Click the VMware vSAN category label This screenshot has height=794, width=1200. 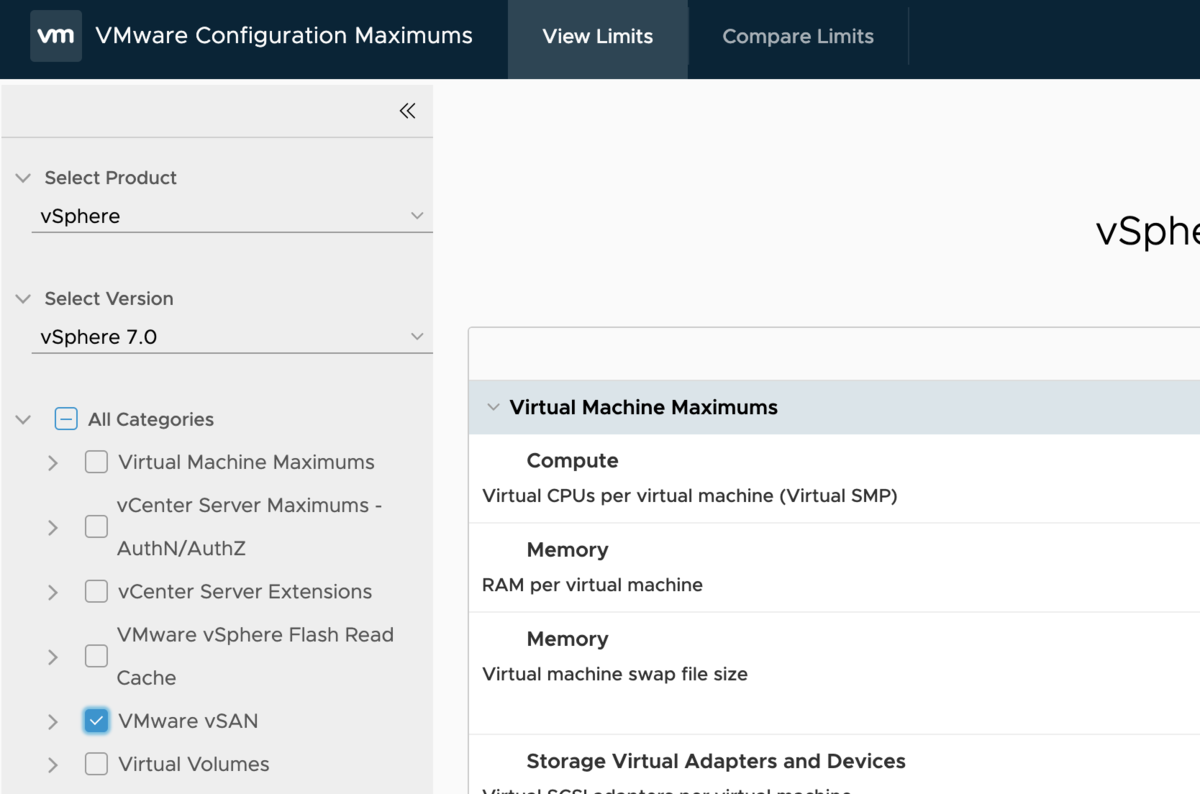click(188, 721)
